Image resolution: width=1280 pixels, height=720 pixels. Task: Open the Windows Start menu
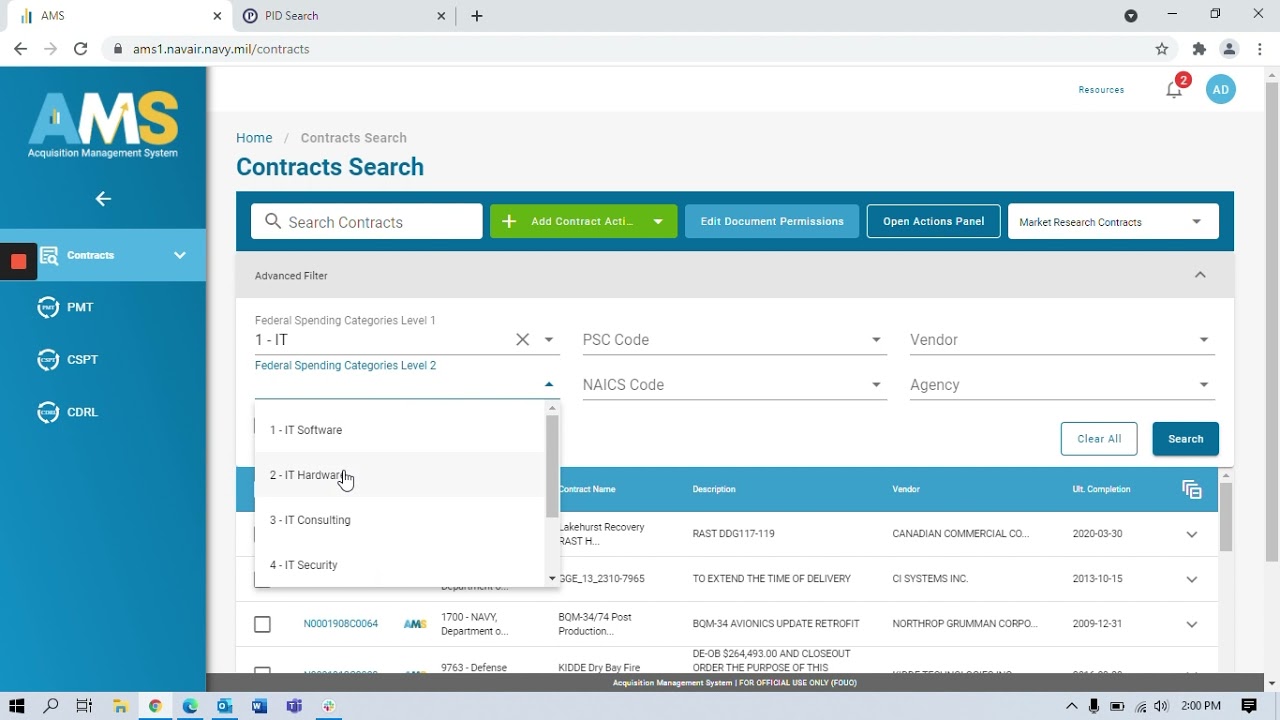pos(17,706)
